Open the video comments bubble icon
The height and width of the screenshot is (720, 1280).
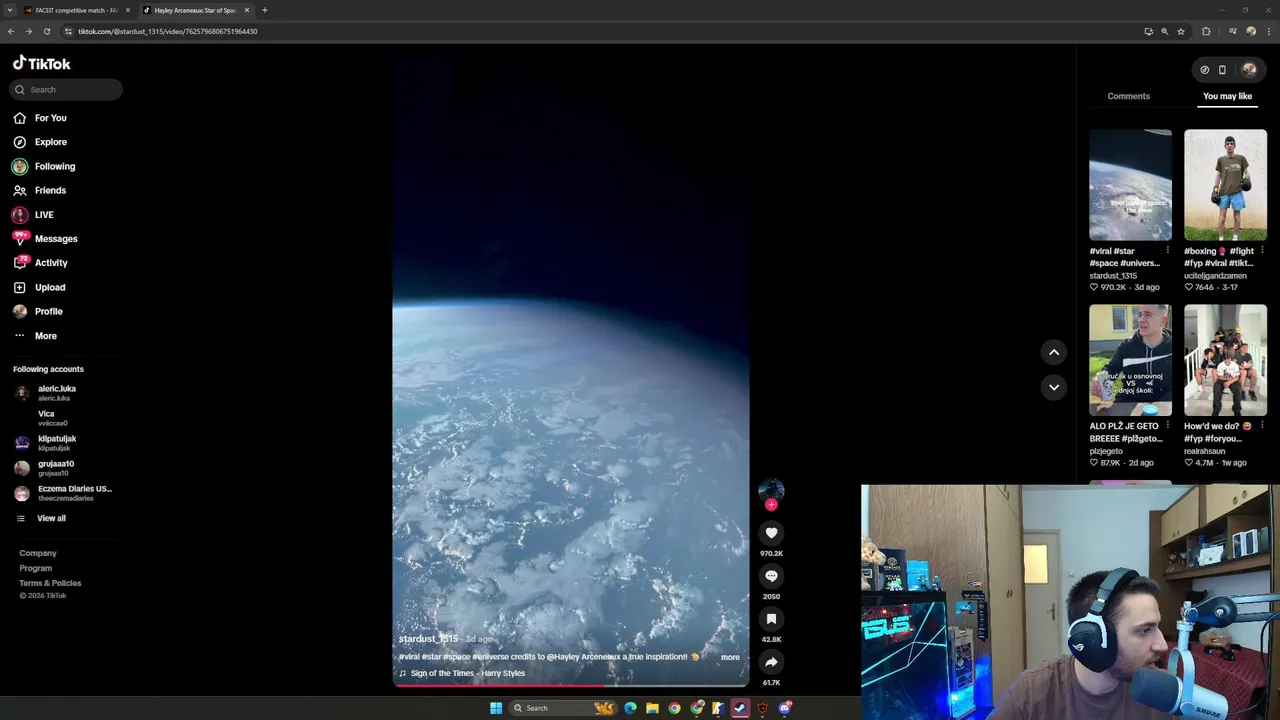[771, 576]
